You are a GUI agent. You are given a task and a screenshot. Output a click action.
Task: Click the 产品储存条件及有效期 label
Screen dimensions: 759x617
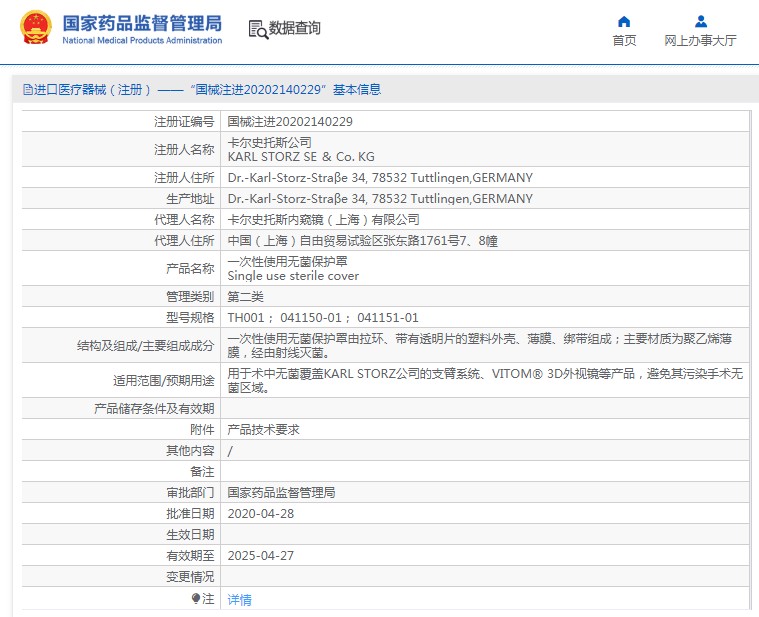tap(154, 408)
